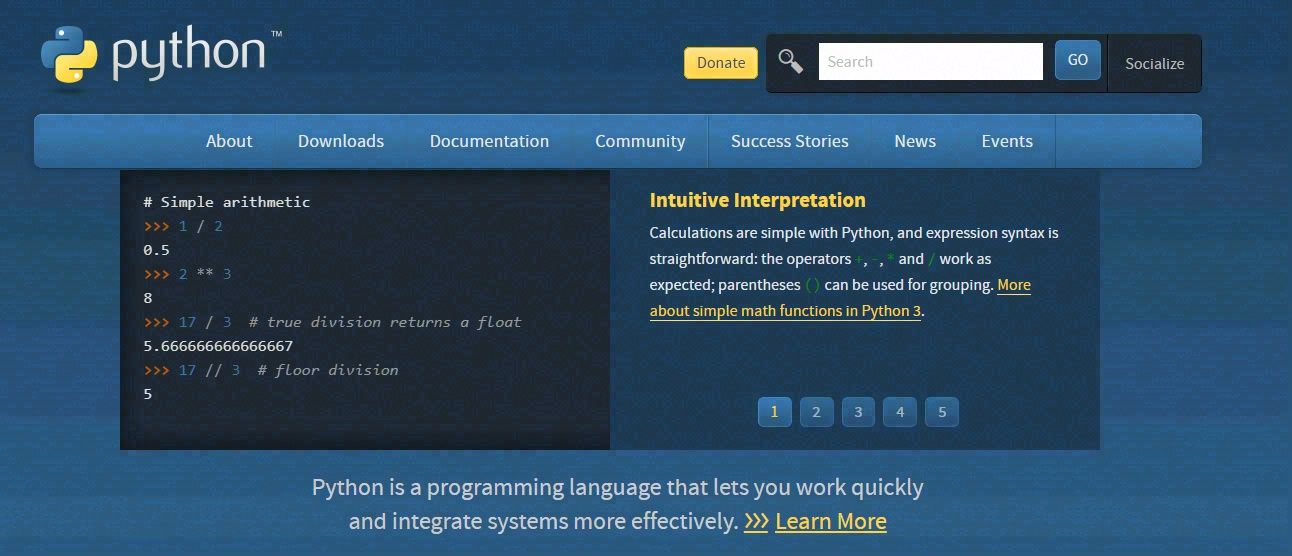This screenshot has width=1292, height=556.
Task: Open the About navigation menu
Action: (x=229, y=141)
